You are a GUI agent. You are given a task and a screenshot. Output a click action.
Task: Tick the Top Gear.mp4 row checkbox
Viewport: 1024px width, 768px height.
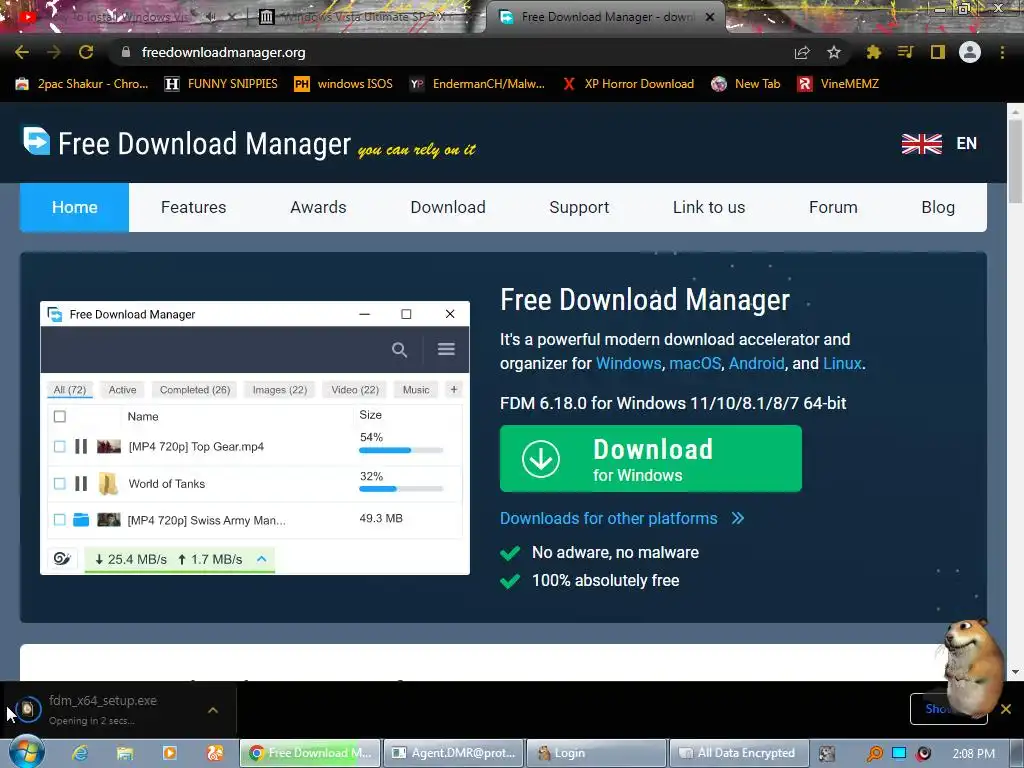click(59, 447)
